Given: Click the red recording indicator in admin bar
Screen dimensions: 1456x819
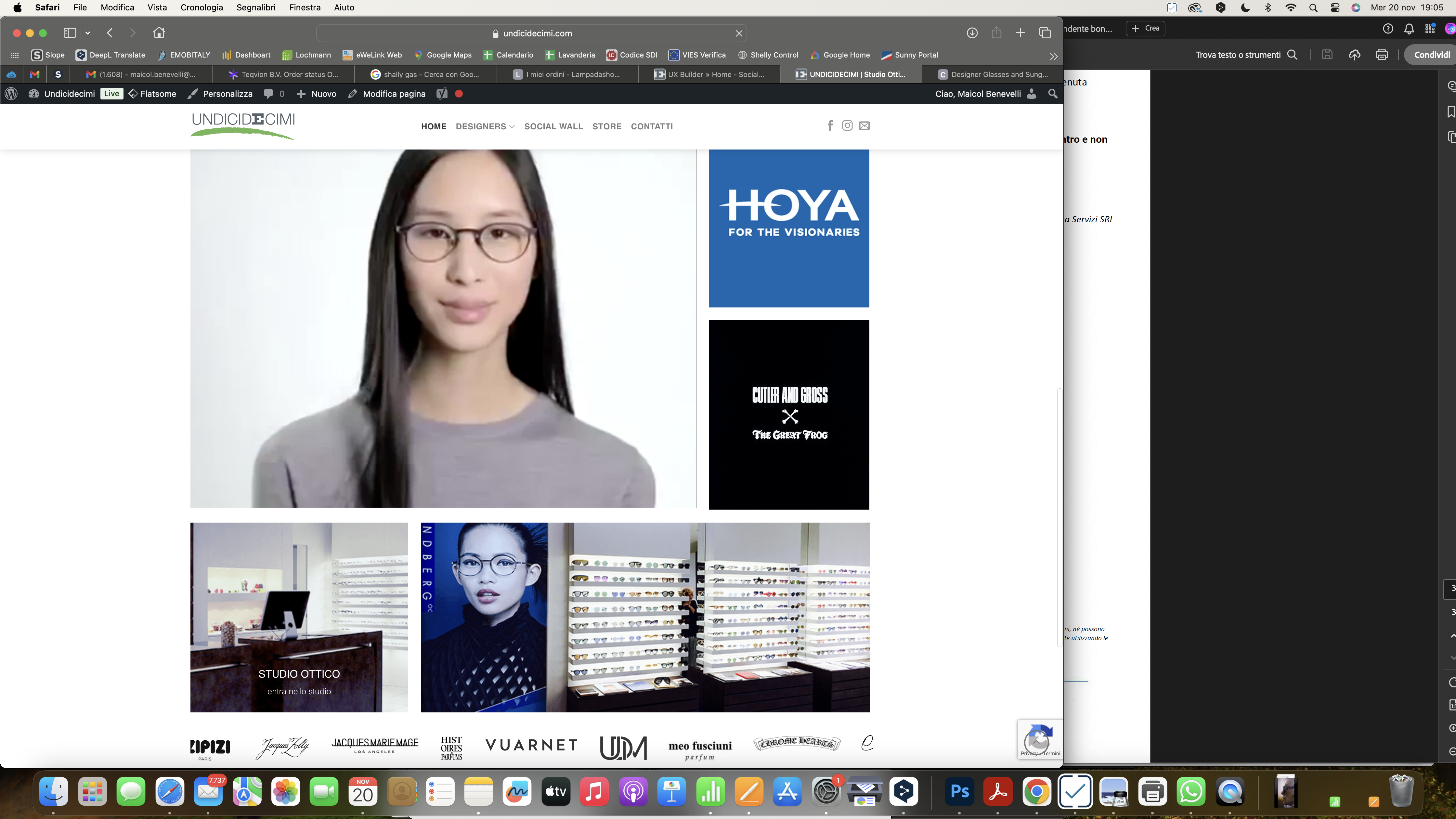Looking at the screenshot, I should point(459,94).
